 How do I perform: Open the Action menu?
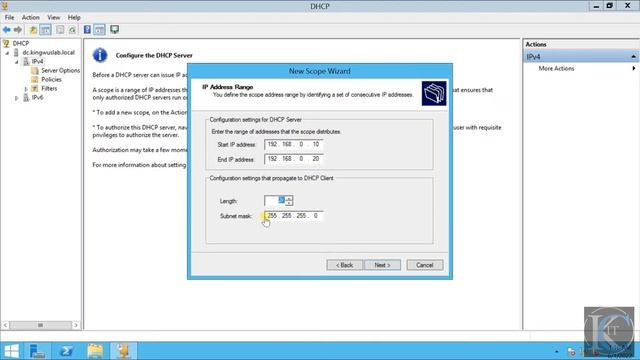(31, 18)
